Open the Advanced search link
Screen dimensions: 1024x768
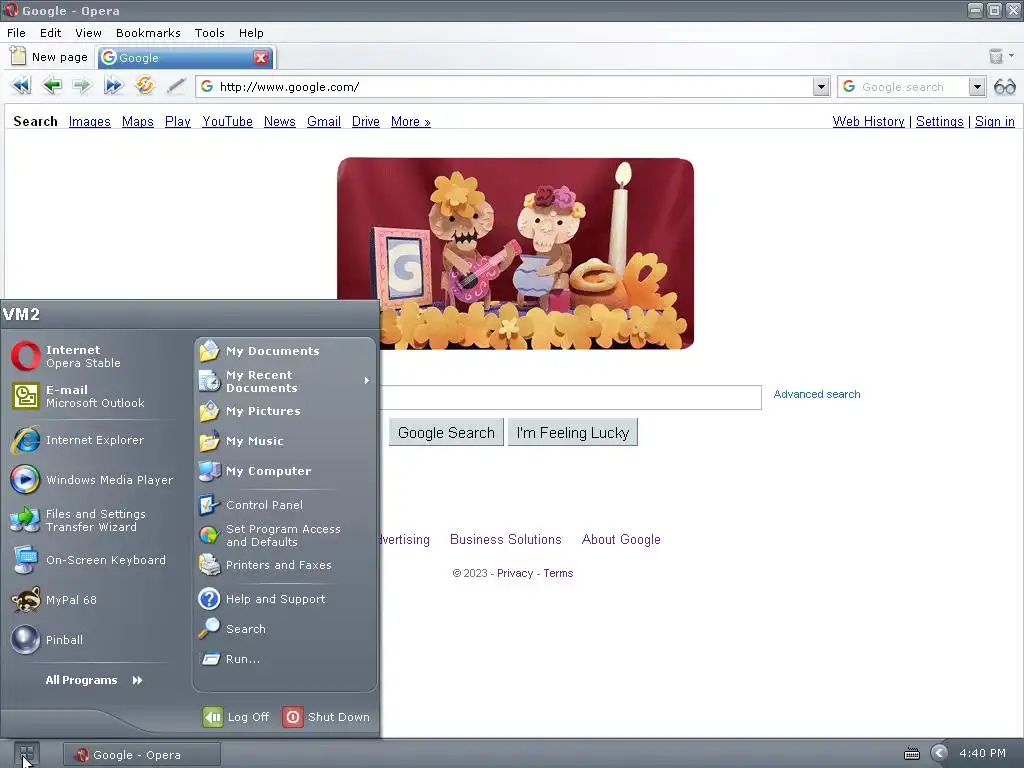817,394
